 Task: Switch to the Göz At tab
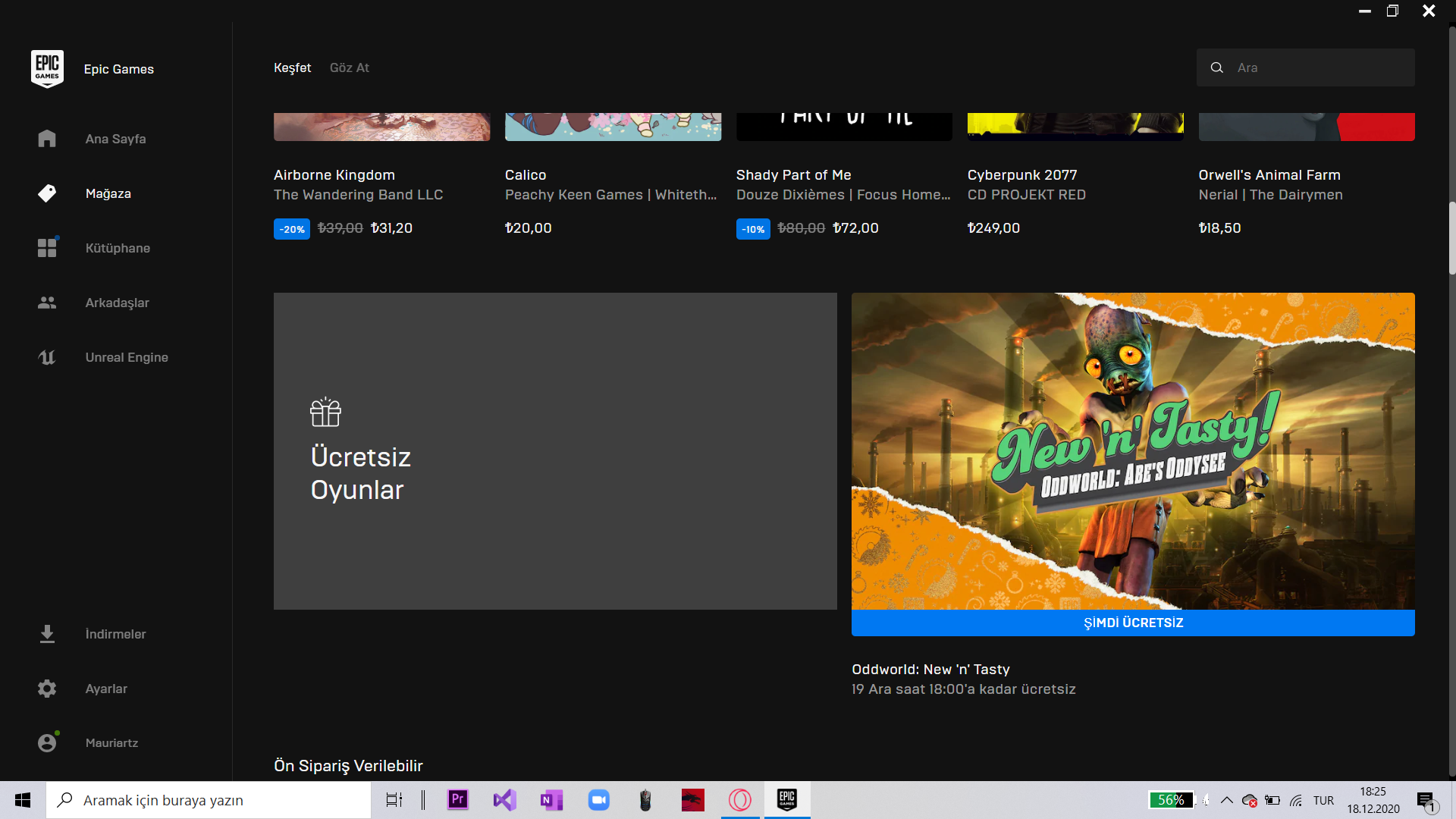click(x=349, y=67)
